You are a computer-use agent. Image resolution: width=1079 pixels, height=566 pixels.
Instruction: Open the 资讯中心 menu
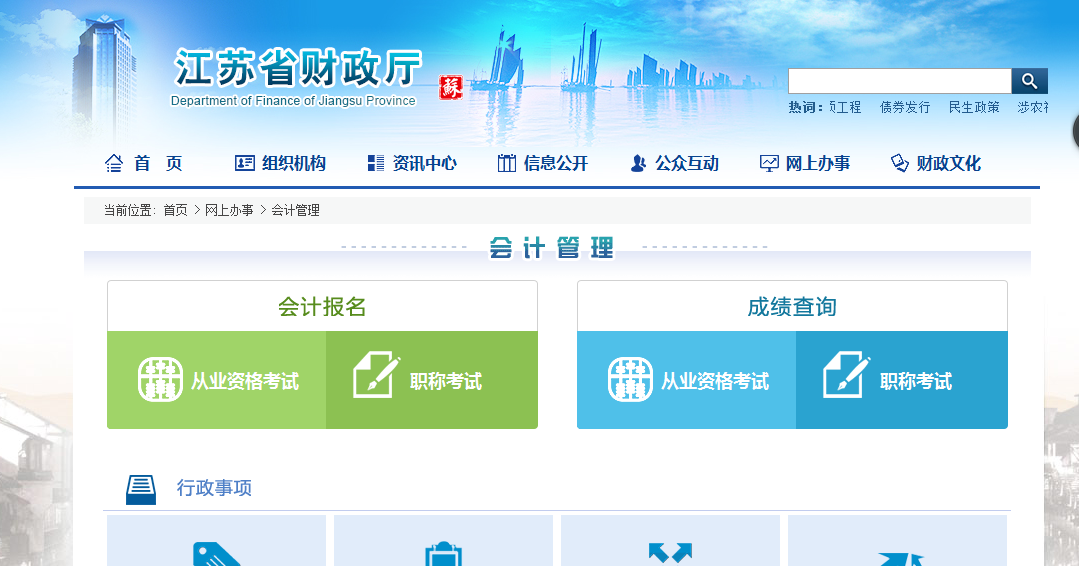click(425, 164)
